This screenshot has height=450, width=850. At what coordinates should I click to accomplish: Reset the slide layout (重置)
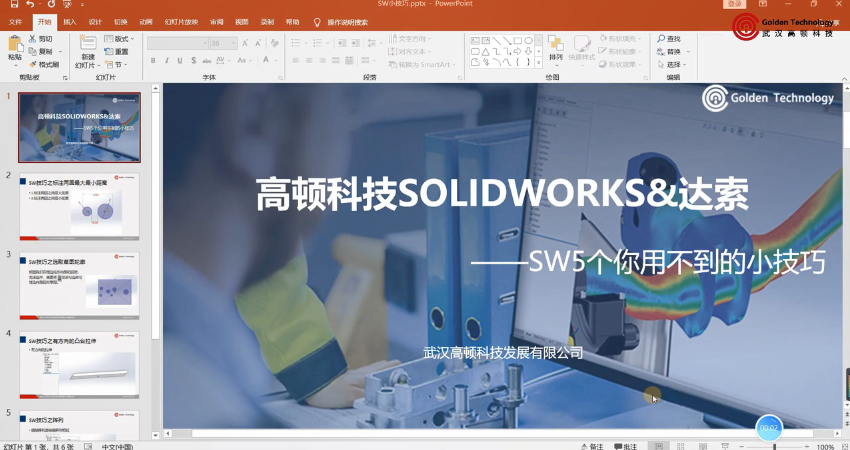(117, 52)
